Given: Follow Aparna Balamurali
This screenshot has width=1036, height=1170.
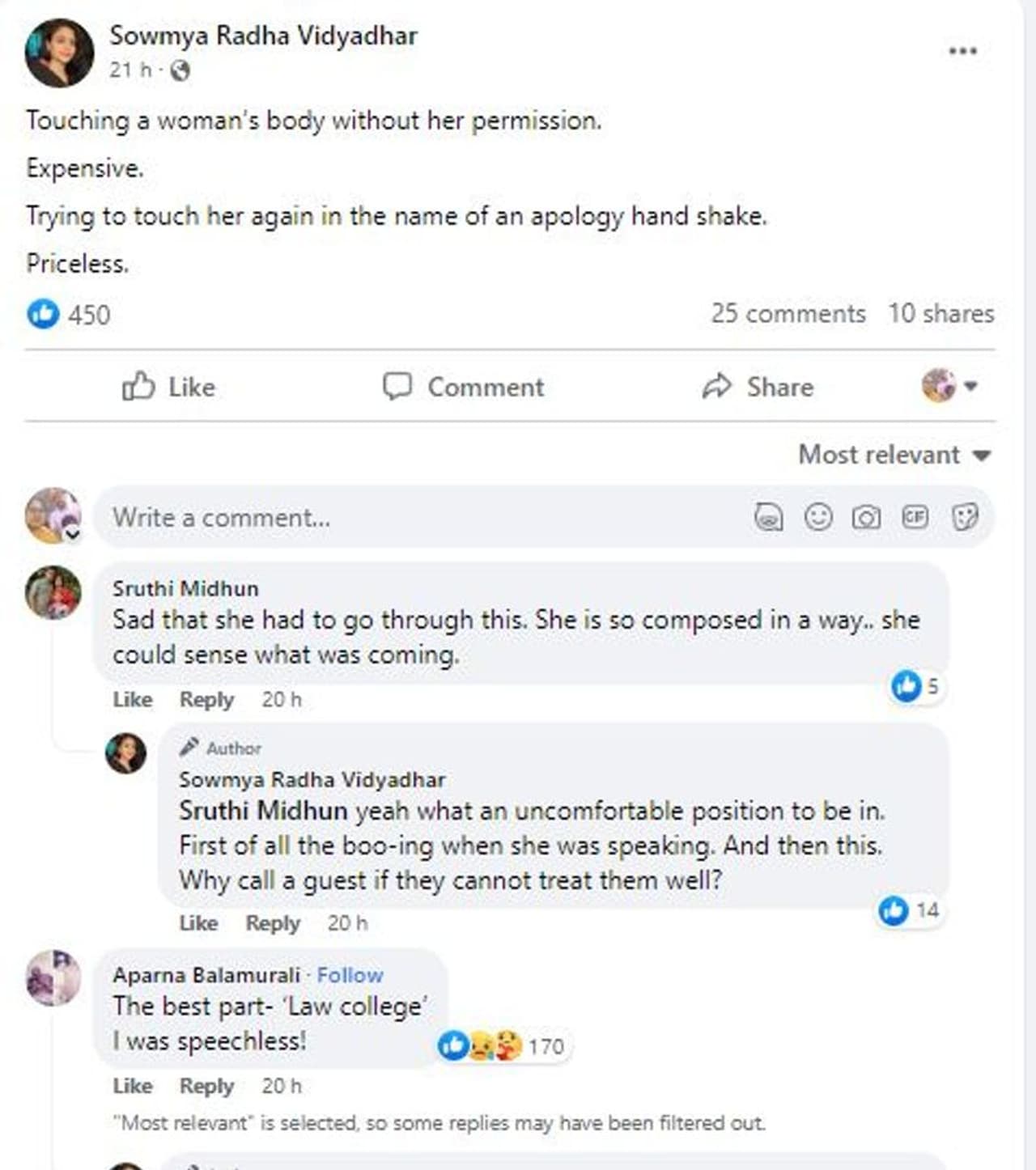Looking at the screenshot, I should point(350,975).
